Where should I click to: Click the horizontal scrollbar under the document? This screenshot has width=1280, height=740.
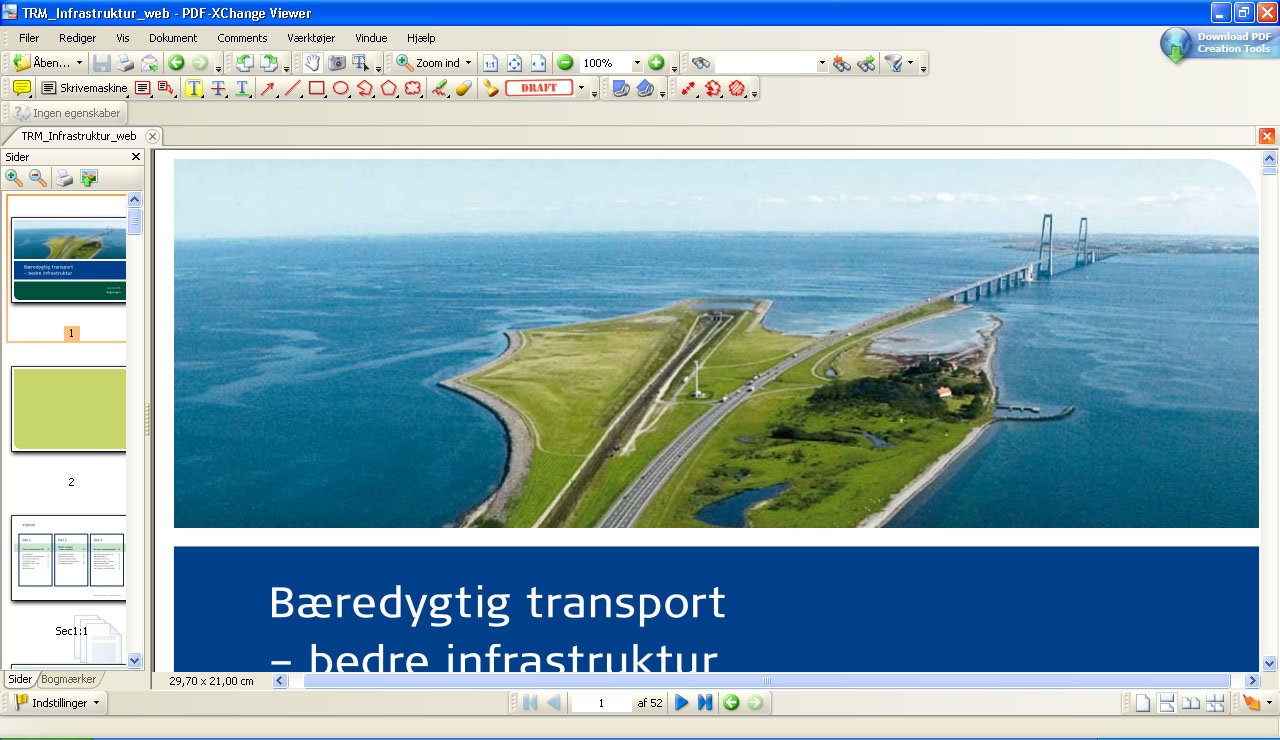tap(766, 681)
